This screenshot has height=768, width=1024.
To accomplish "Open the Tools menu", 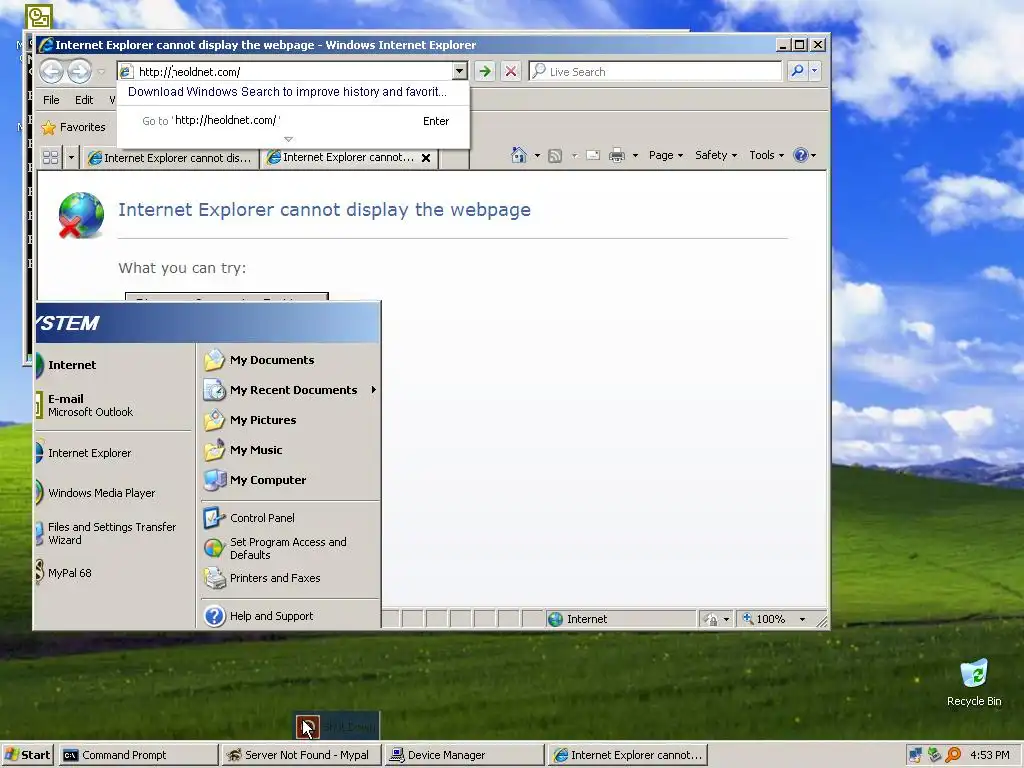I will tap(766, 155).
